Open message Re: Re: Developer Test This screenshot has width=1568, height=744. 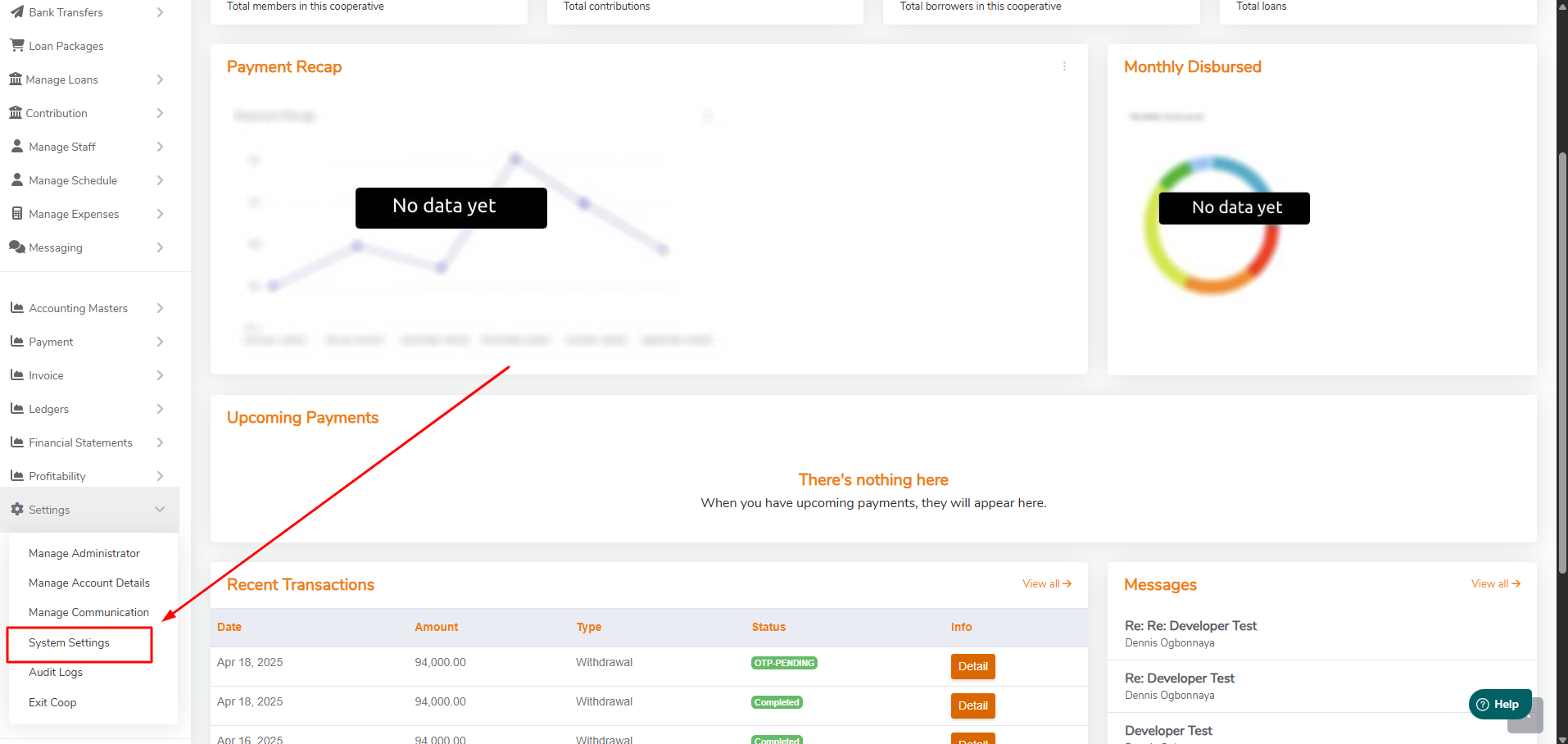[1190, 626]
